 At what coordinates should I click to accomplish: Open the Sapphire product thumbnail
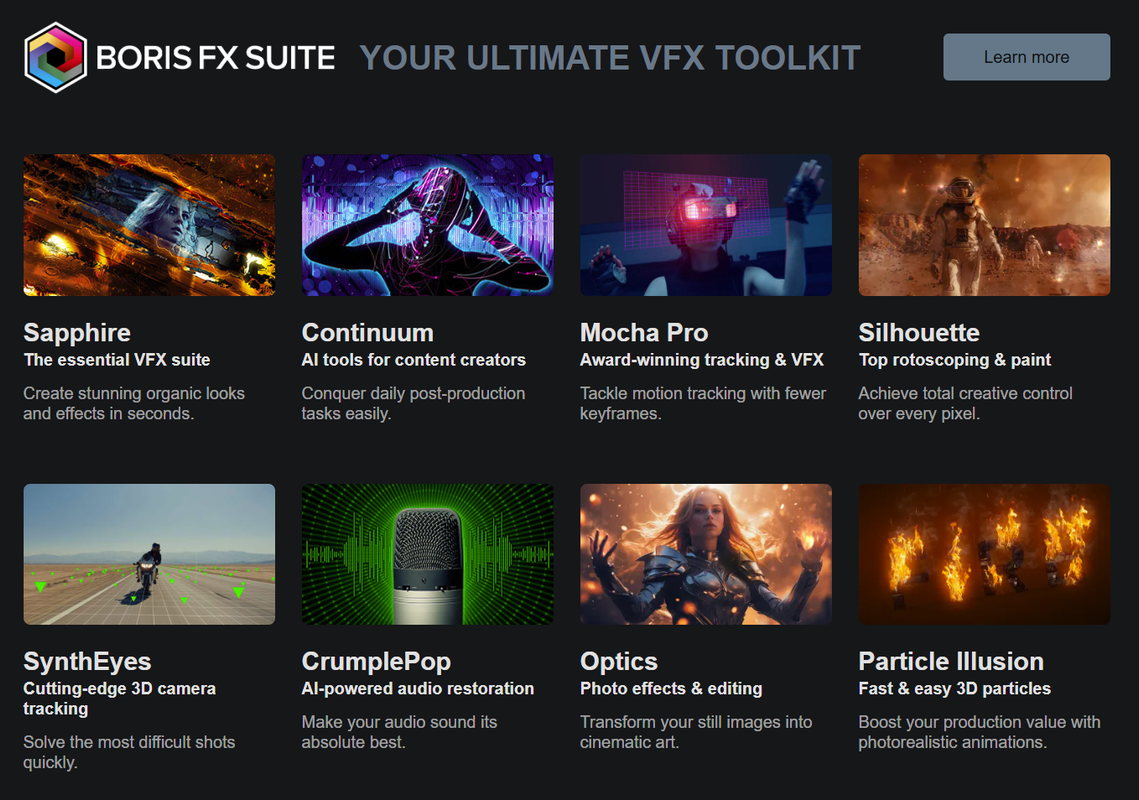pos(149,225)
